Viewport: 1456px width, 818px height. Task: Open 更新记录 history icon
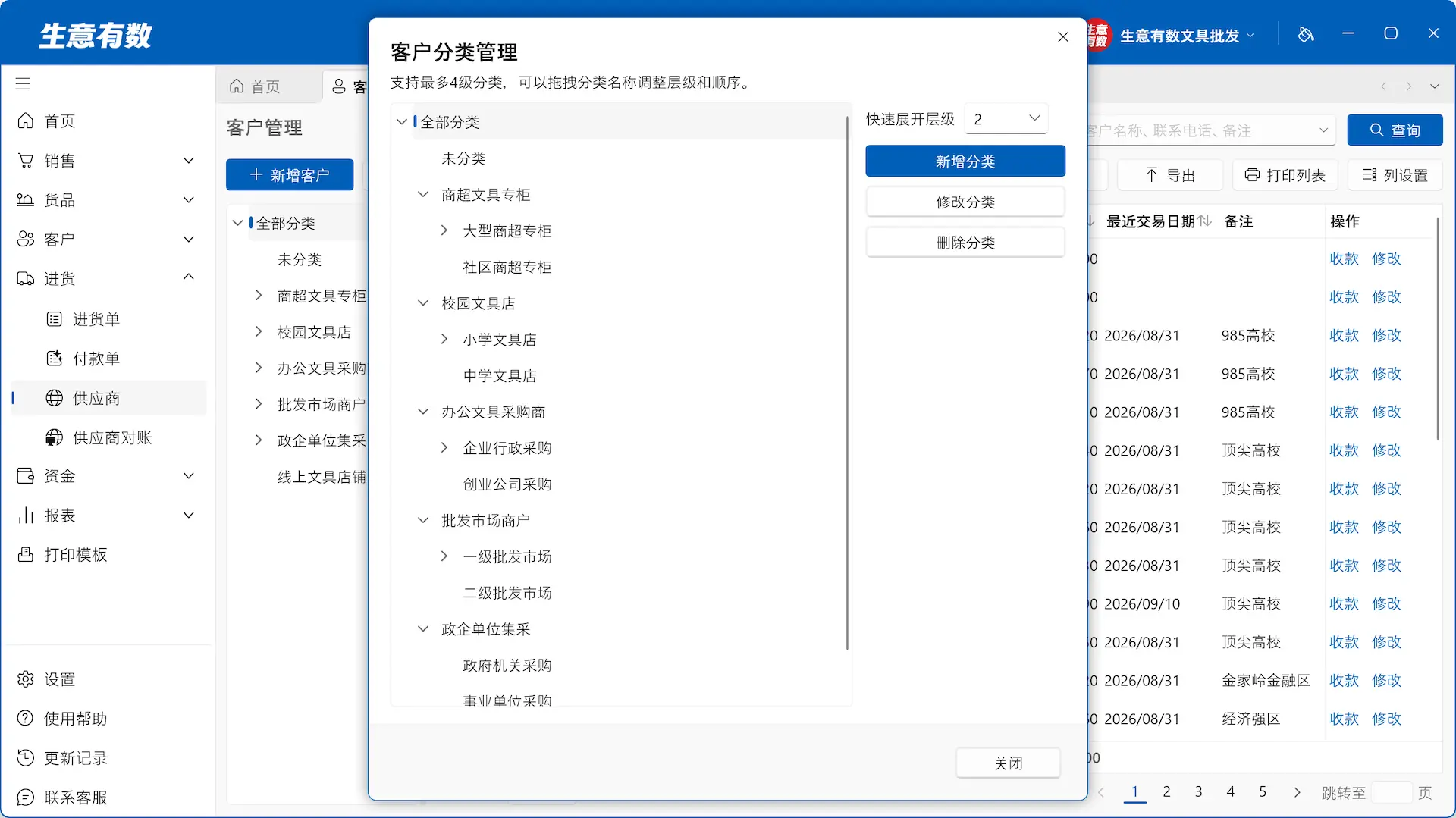(26, 757)
